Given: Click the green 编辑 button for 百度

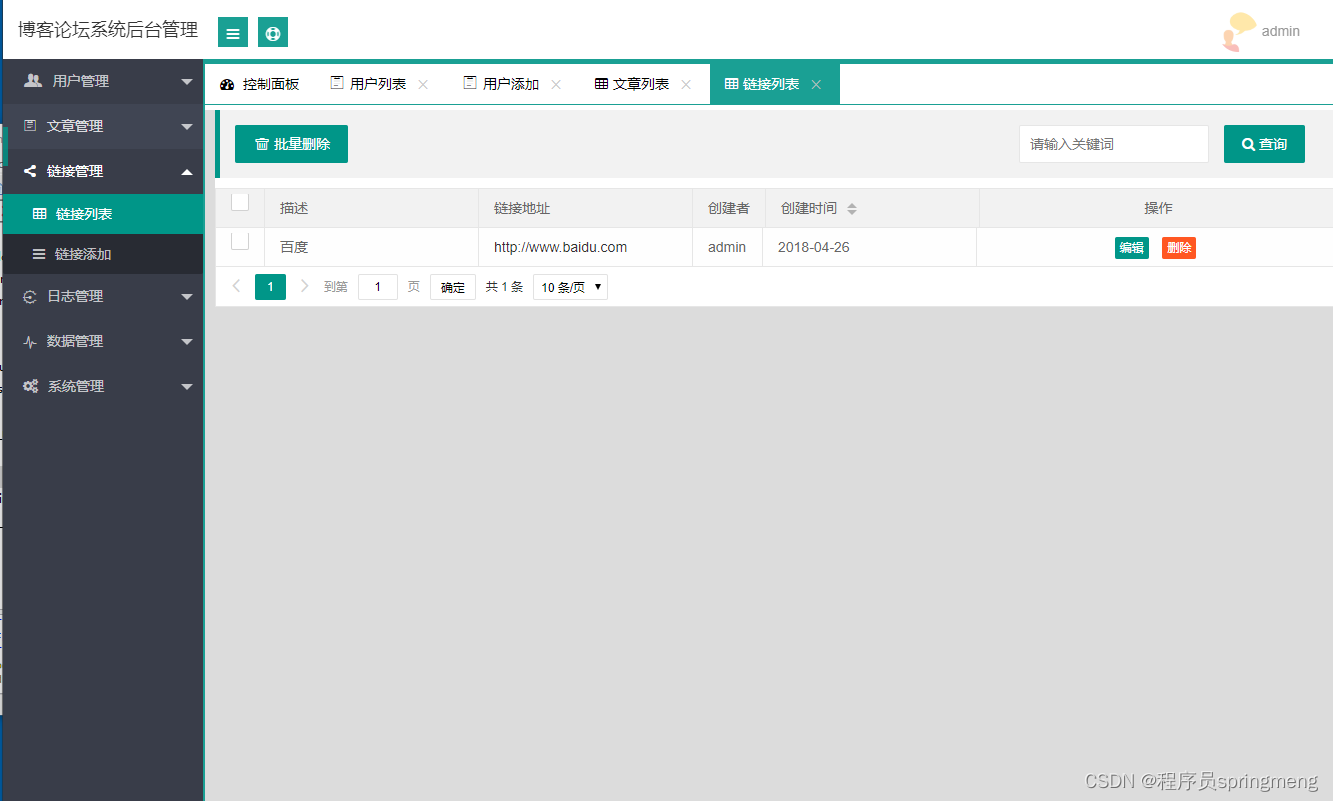Looking at the screenshot, I should point(1132,248).
